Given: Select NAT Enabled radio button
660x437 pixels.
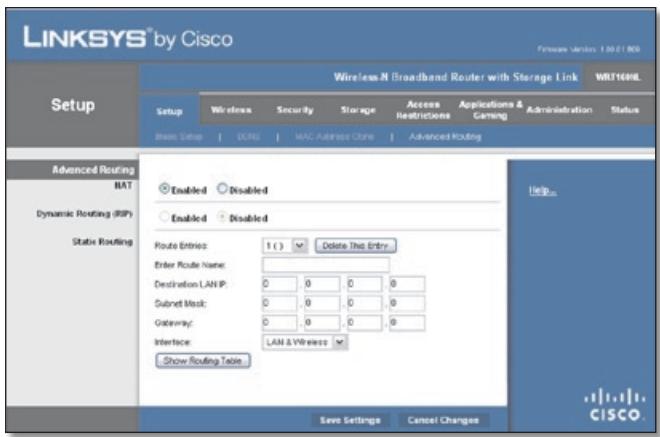Looking at the screenshot, I should click(x=164, y=189).
